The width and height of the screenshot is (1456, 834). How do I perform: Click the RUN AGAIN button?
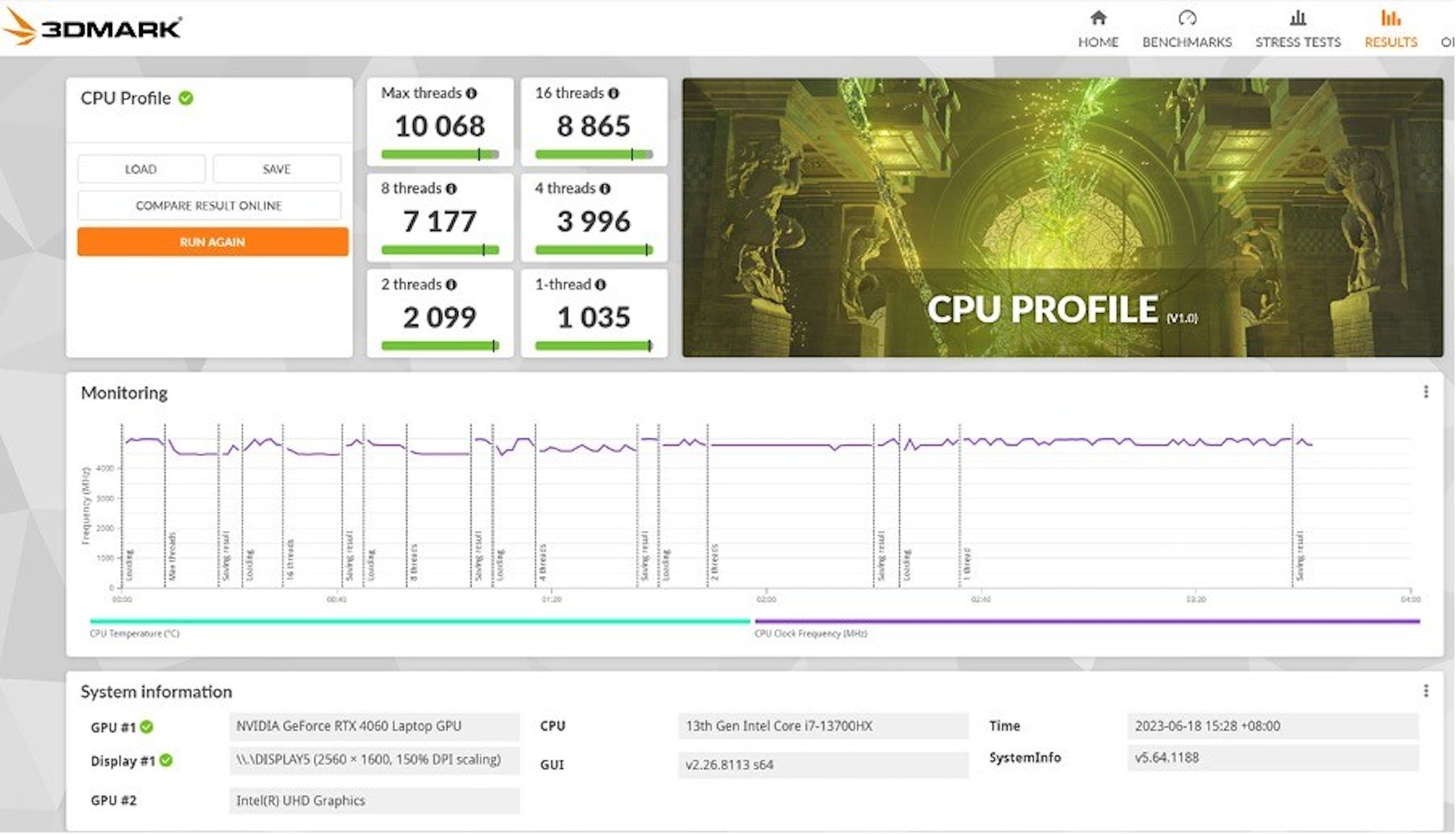(213, 242)
